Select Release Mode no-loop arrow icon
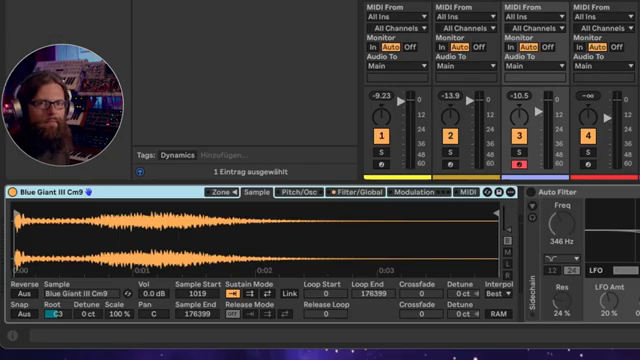640x360 pixels. coord(250,314)
